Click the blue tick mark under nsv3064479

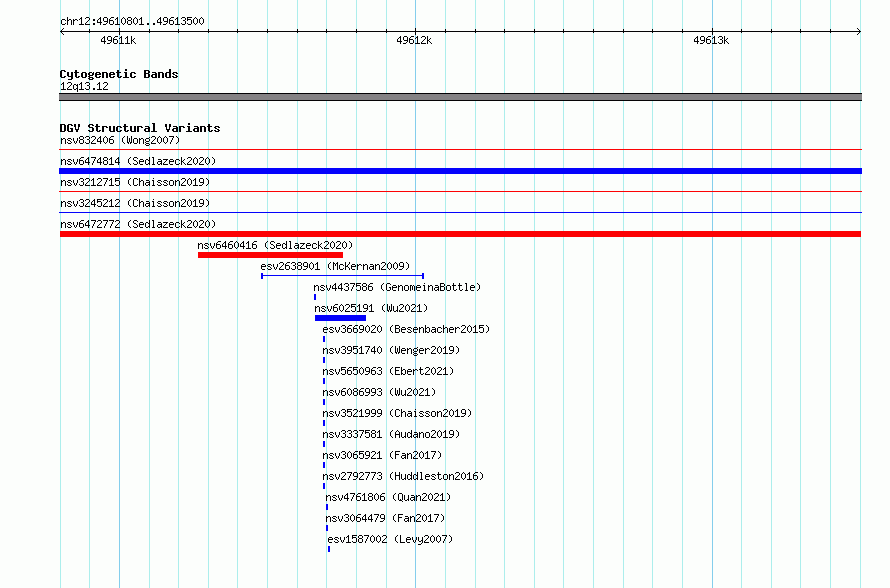click(327, 528)
